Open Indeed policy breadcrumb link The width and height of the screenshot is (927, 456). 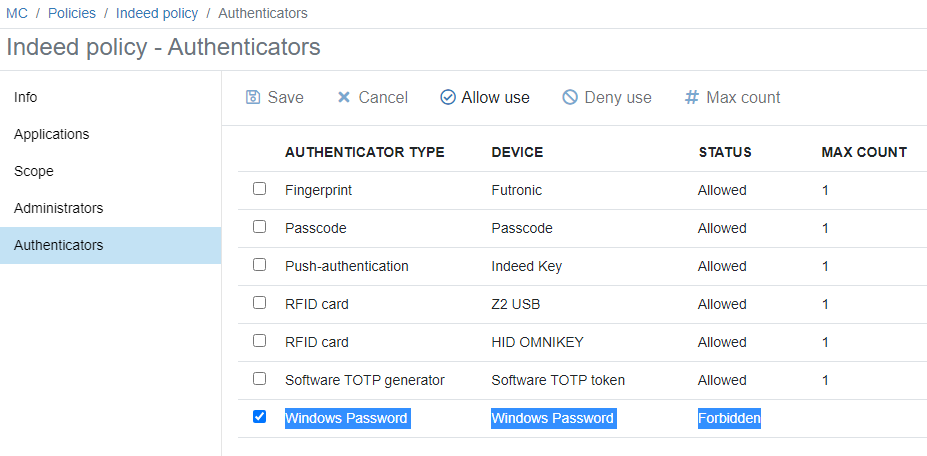[157, 13]
